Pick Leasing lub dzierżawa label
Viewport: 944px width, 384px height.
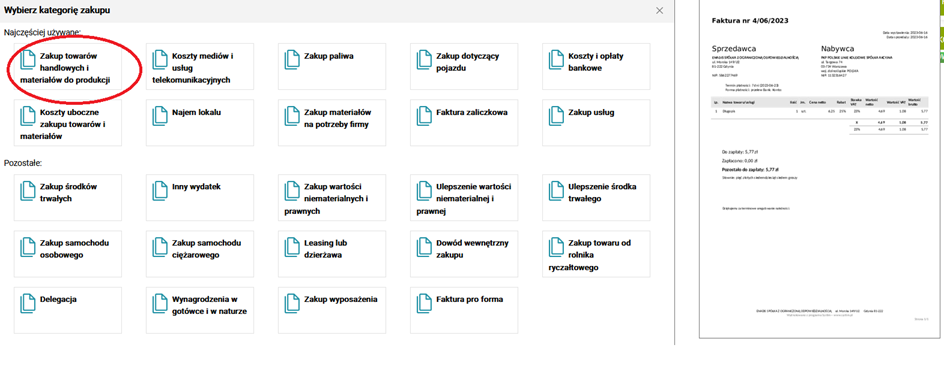pos(325,249)
